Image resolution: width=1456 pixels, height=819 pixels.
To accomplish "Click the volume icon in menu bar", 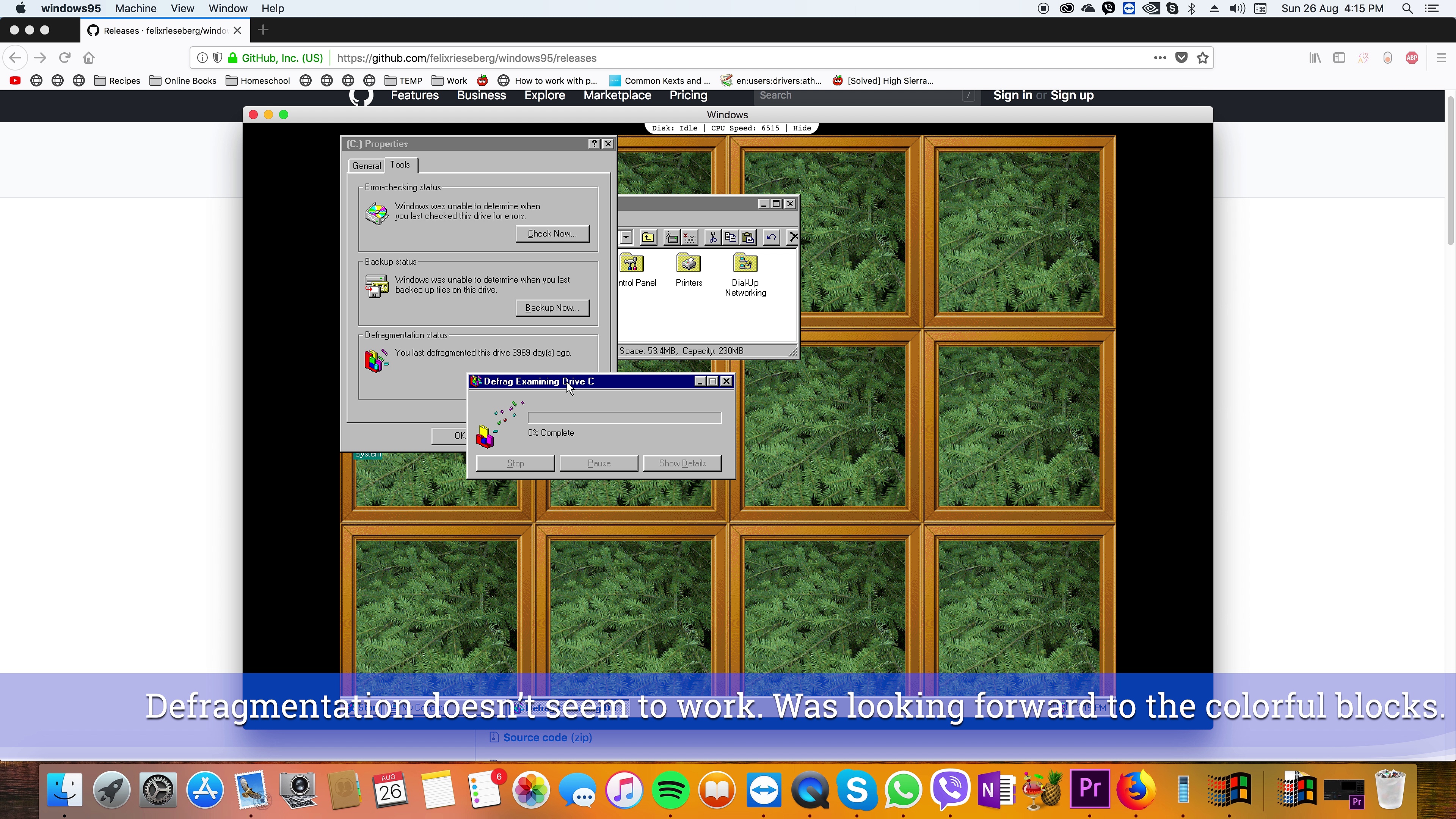I will click(x=1237, y=8).
